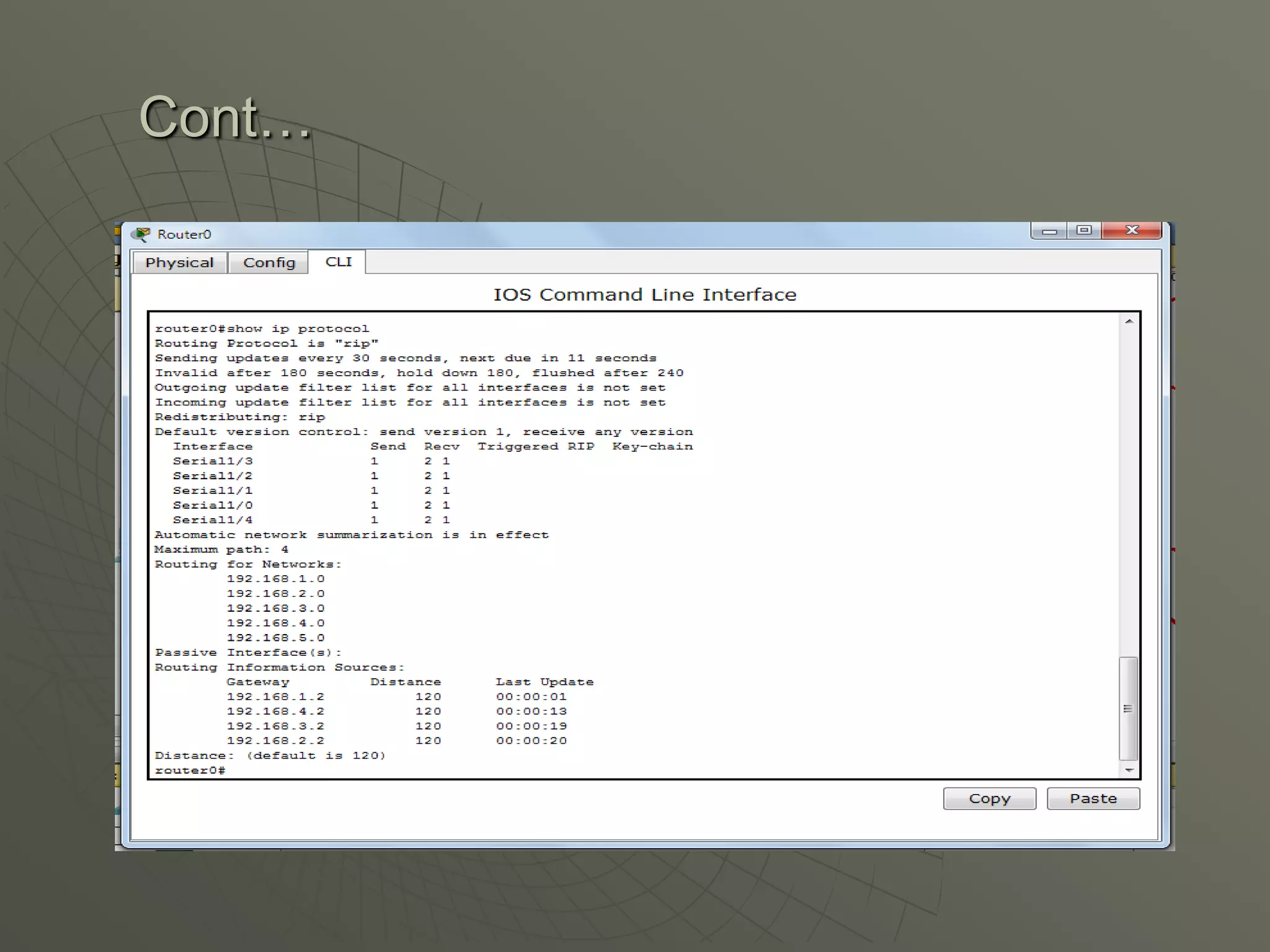Click the bottom router0# prompt line

click(x=190, y=770)
